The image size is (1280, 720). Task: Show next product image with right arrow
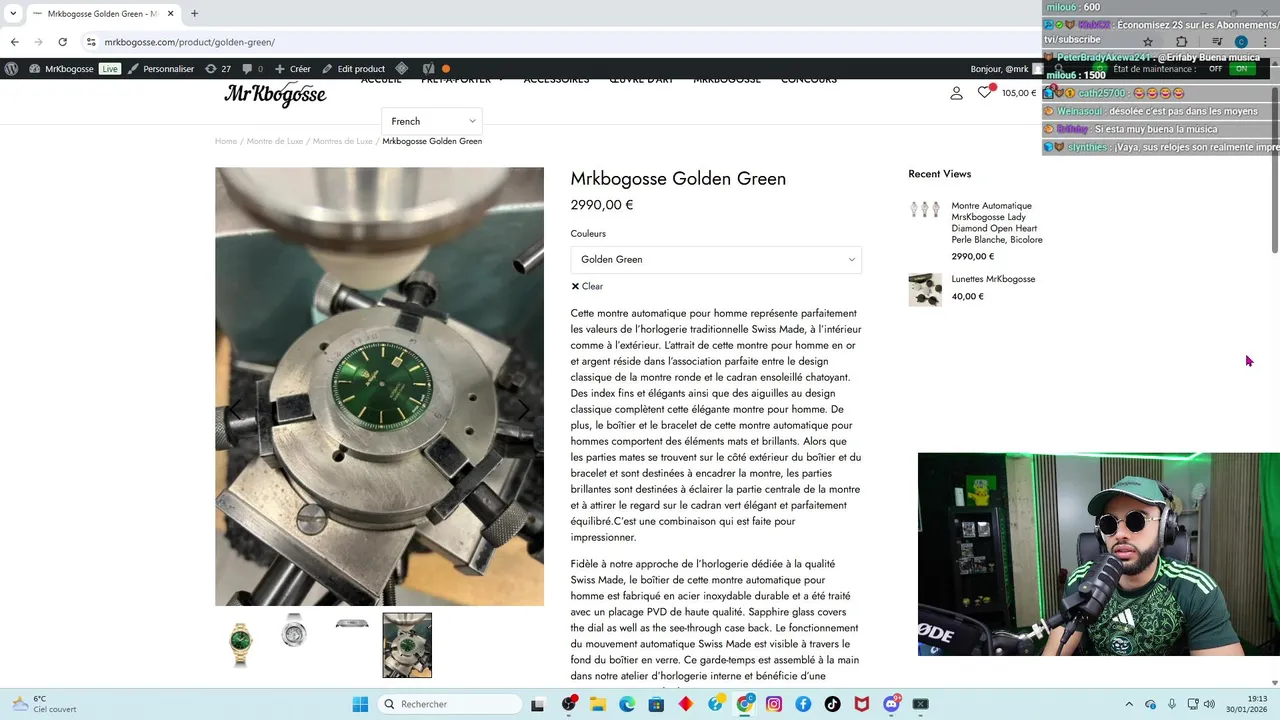(523, 410)
